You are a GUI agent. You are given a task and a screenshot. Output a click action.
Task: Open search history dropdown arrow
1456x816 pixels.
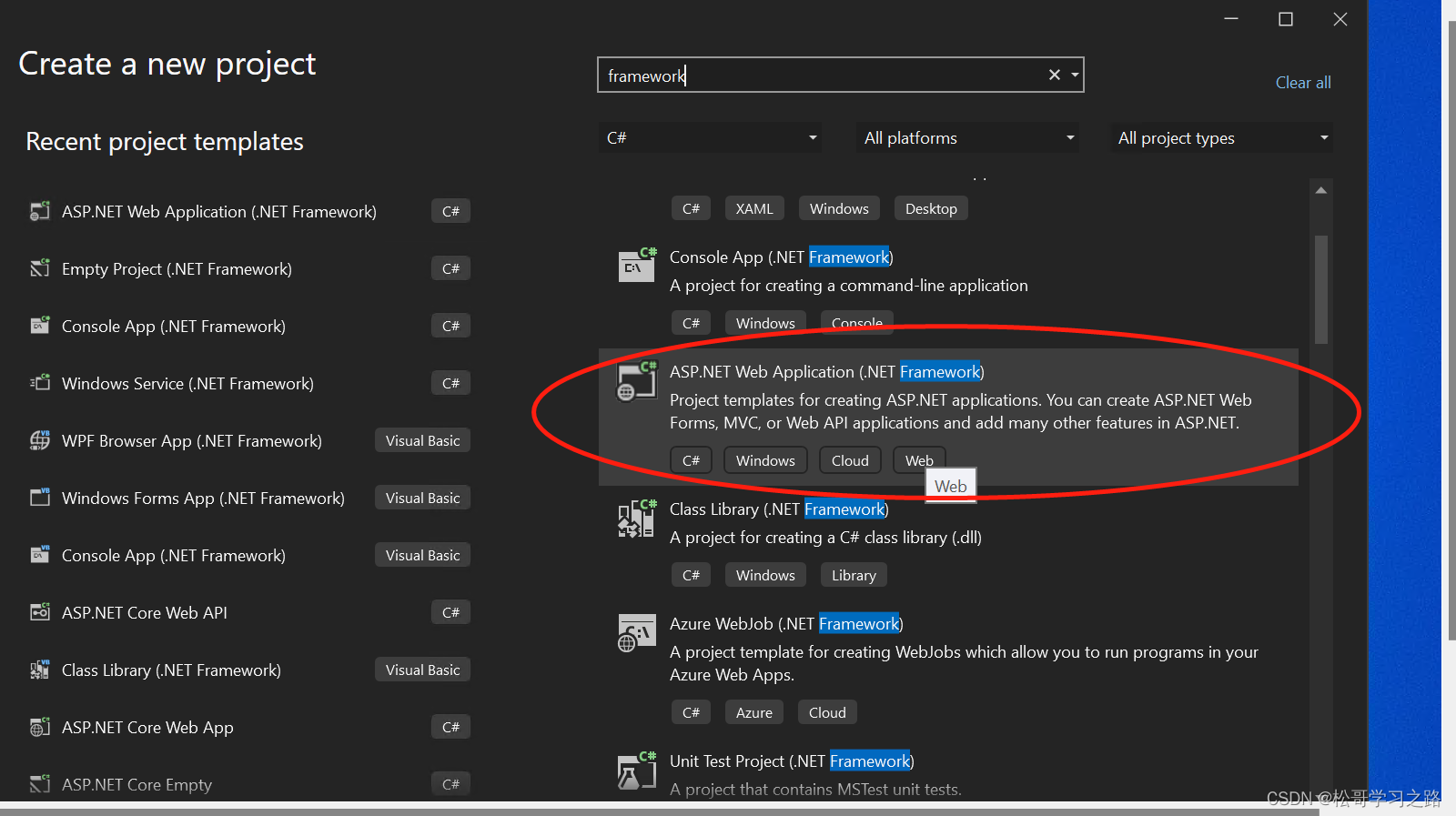pos(1075,76)
